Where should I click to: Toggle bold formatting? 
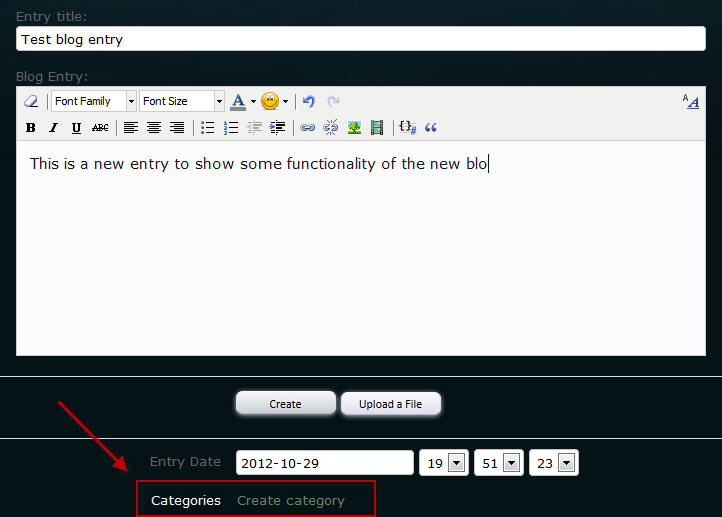tap(31, 128)
